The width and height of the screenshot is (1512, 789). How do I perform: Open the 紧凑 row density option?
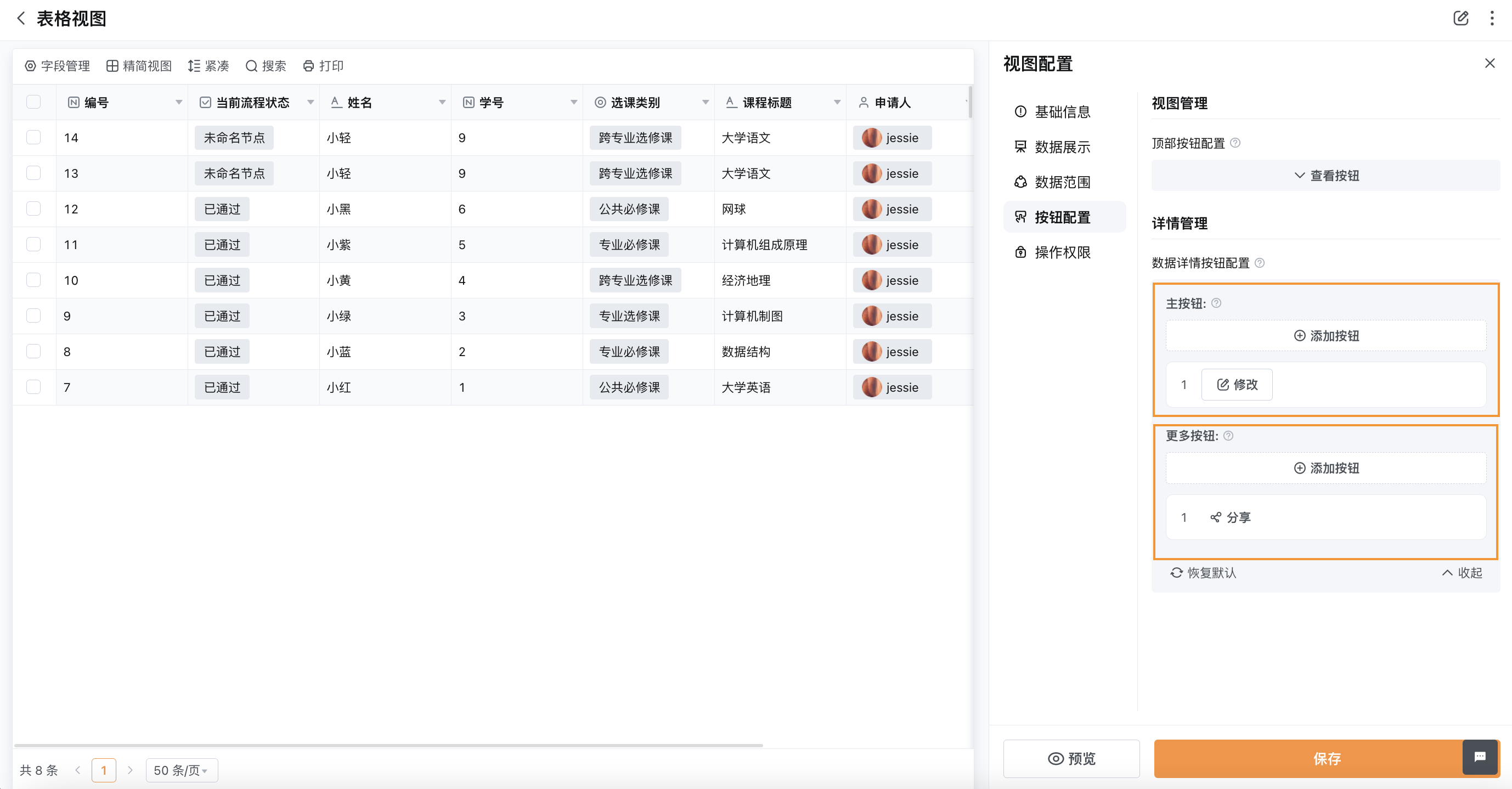tap(208, 66)
